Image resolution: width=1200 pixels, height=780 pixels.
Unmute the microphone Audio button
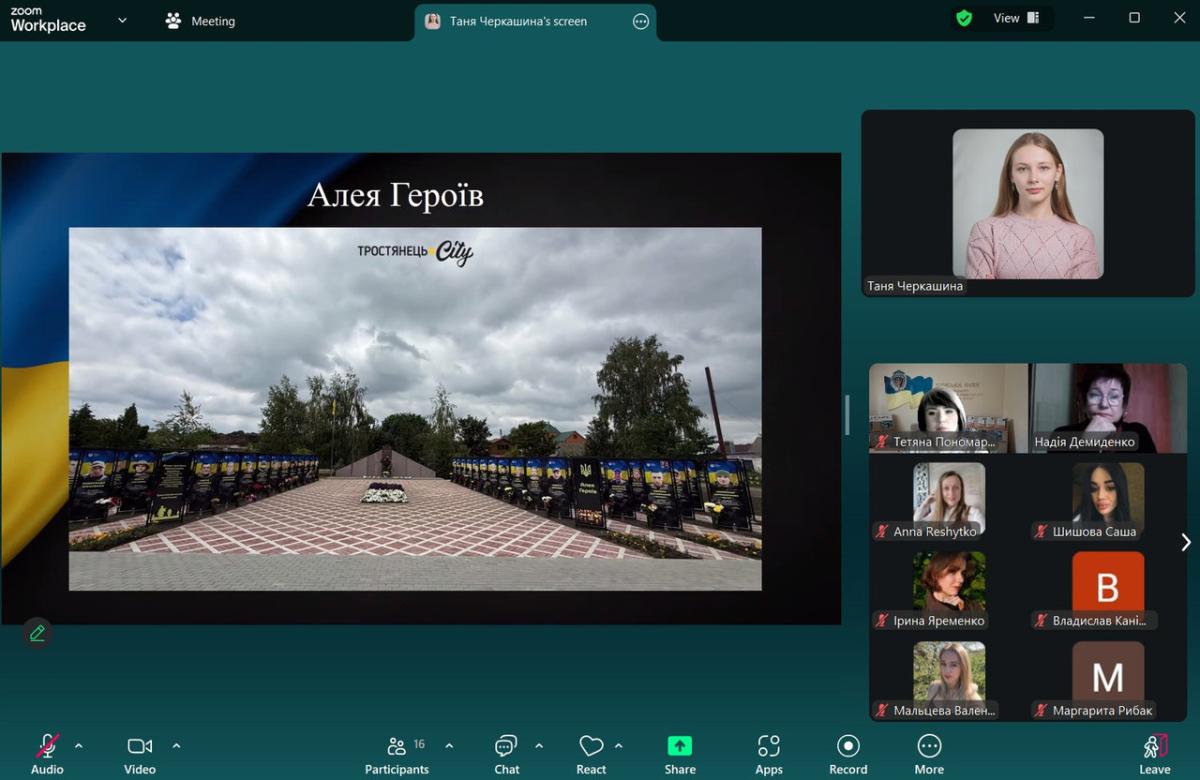[x=47, y=753]
